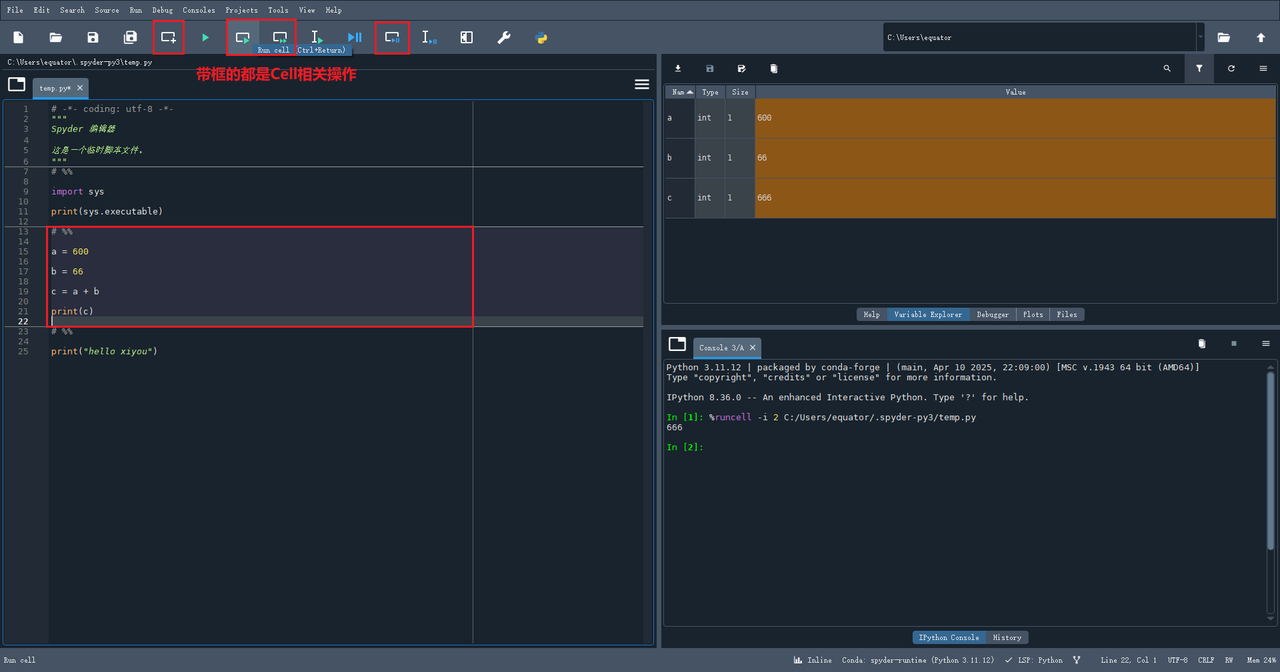Image resolution: width=1280 pixels, height=672 pixels.
Task: Save data as in Variable Explorer
Action: point(742,69)
